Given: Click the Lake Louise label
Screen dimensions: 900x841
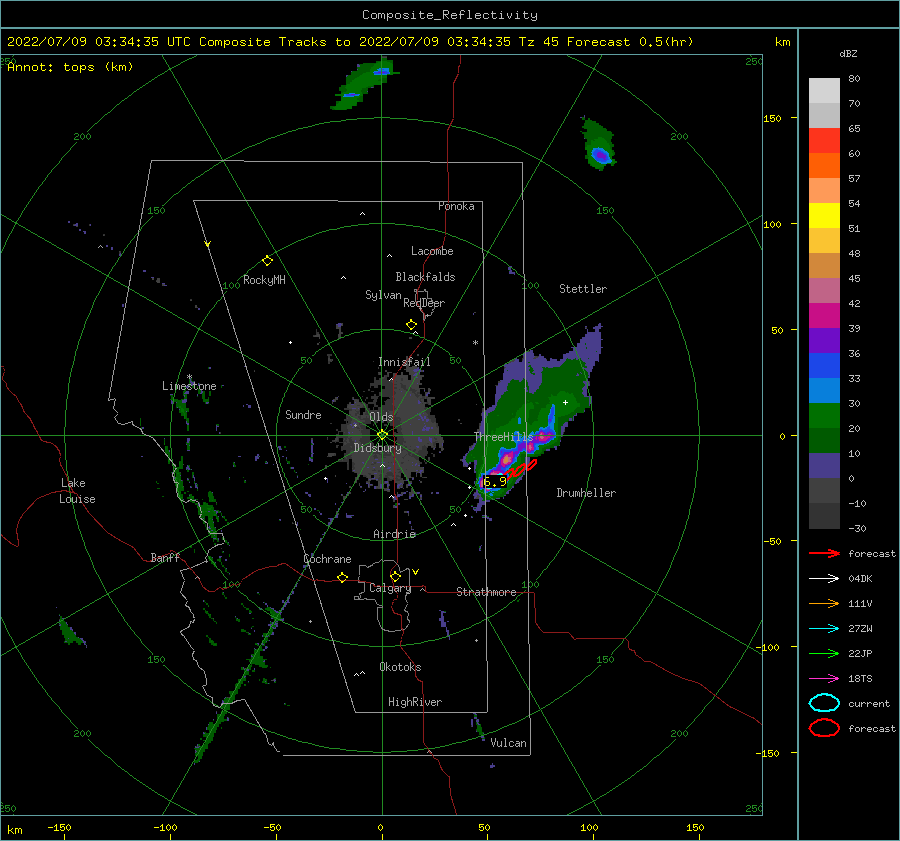Looking at the screenshot, I should click(77, 491).
